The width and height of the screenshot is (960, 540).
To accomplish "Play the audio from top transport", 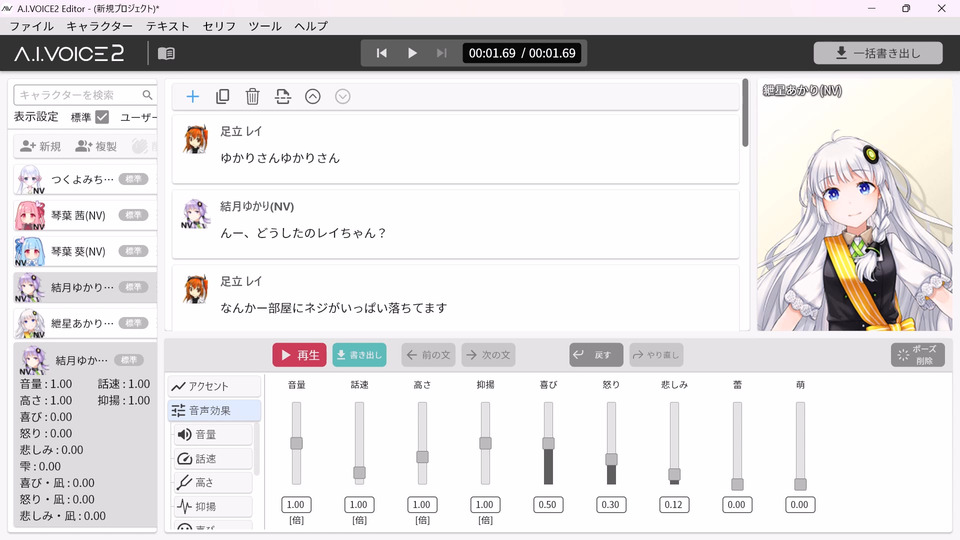I will click(x=412, y=53).
